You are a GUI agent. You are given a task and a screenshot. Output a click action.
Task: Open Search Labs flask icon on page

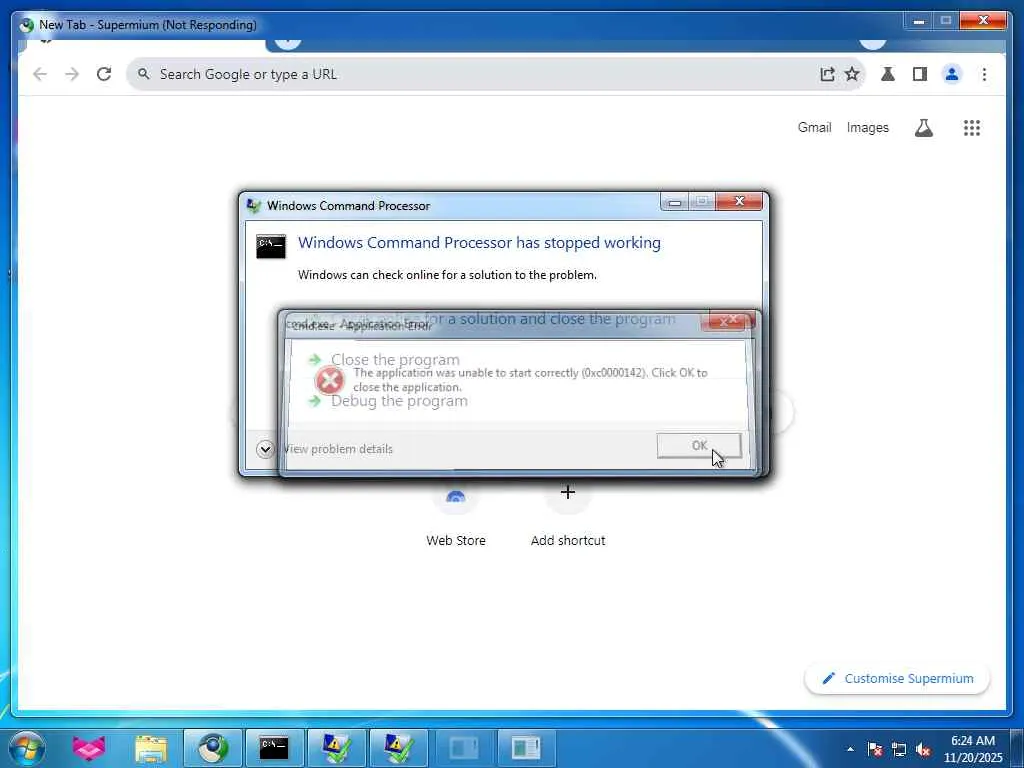(923, 128)
